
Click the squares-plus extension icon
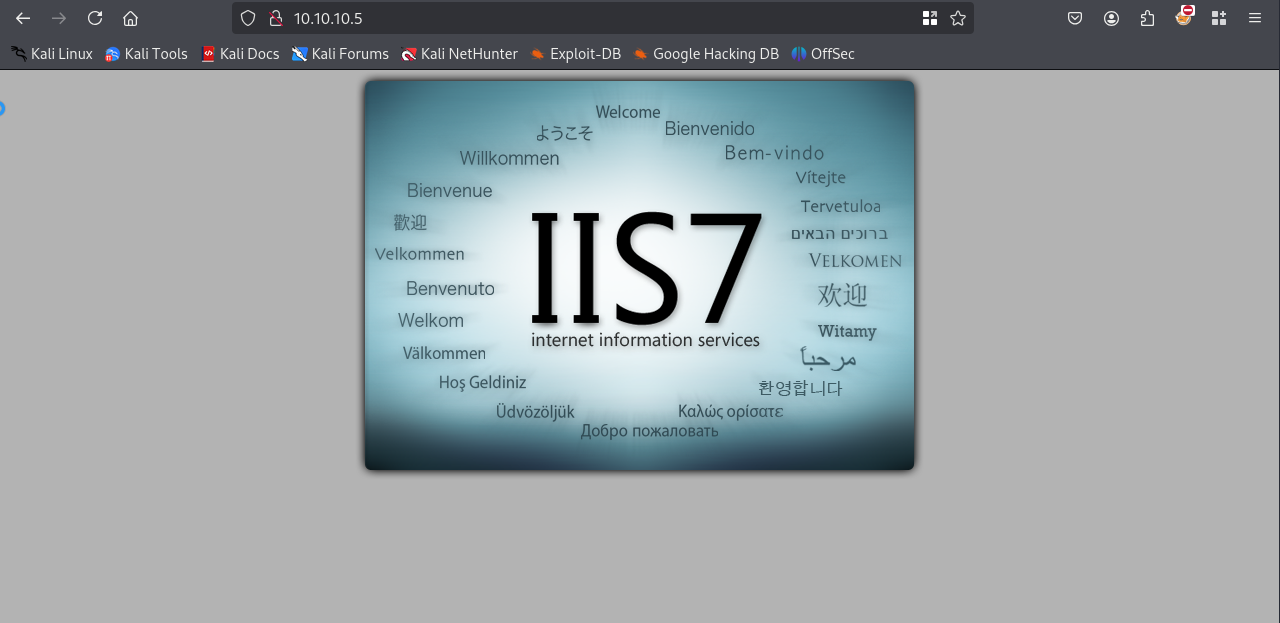click(x=1219, y=18)
